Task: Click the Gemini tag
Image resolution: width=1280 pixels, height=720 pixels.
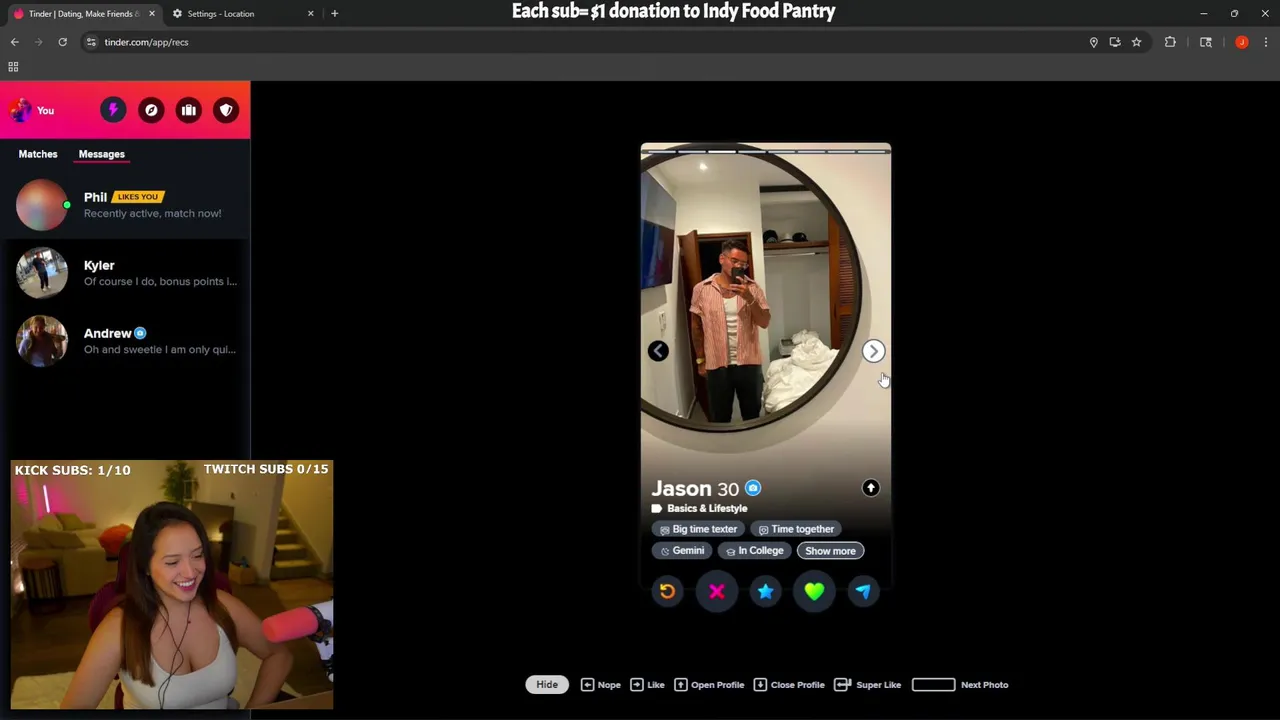Action: (682, 551)
